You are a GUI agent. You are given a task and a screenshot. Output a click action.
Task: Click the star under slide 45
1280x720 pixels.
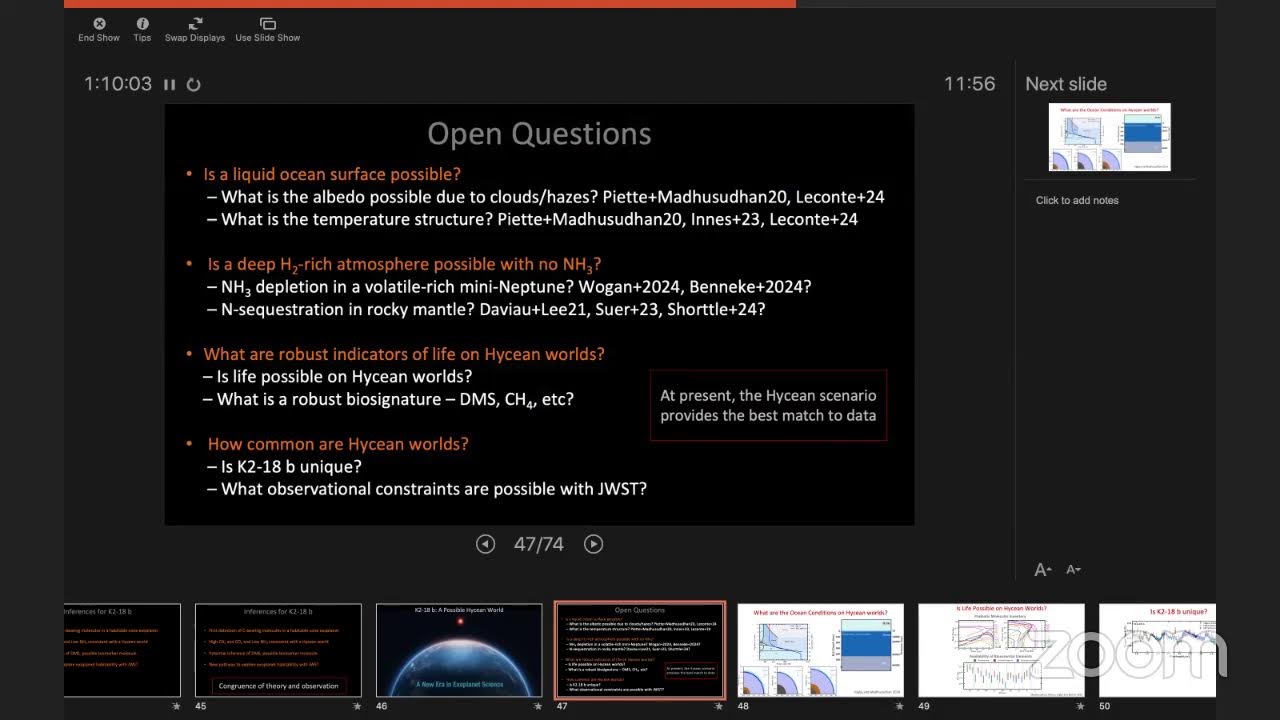(x=358, y=706)
